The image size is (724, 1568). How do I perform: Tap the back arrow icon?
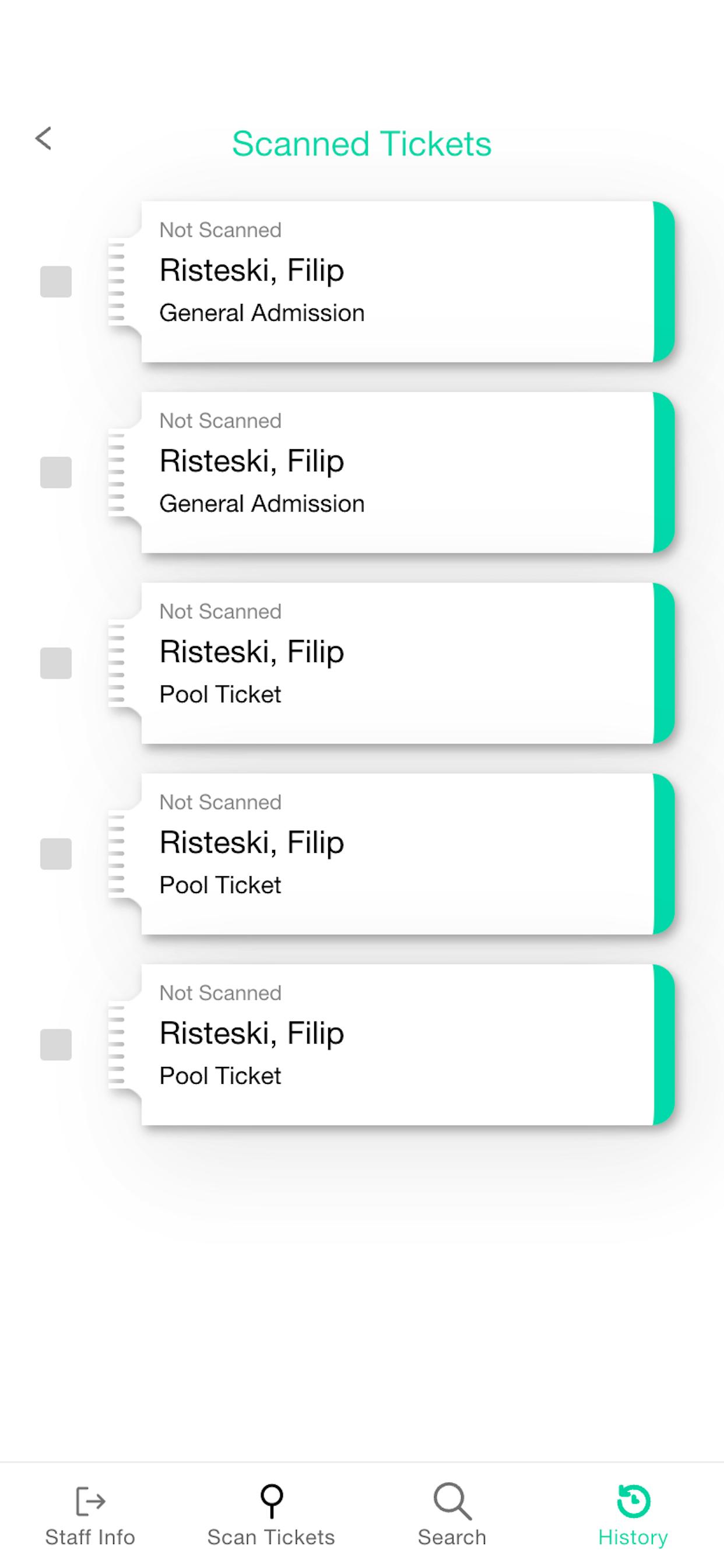tap(43, 139)
